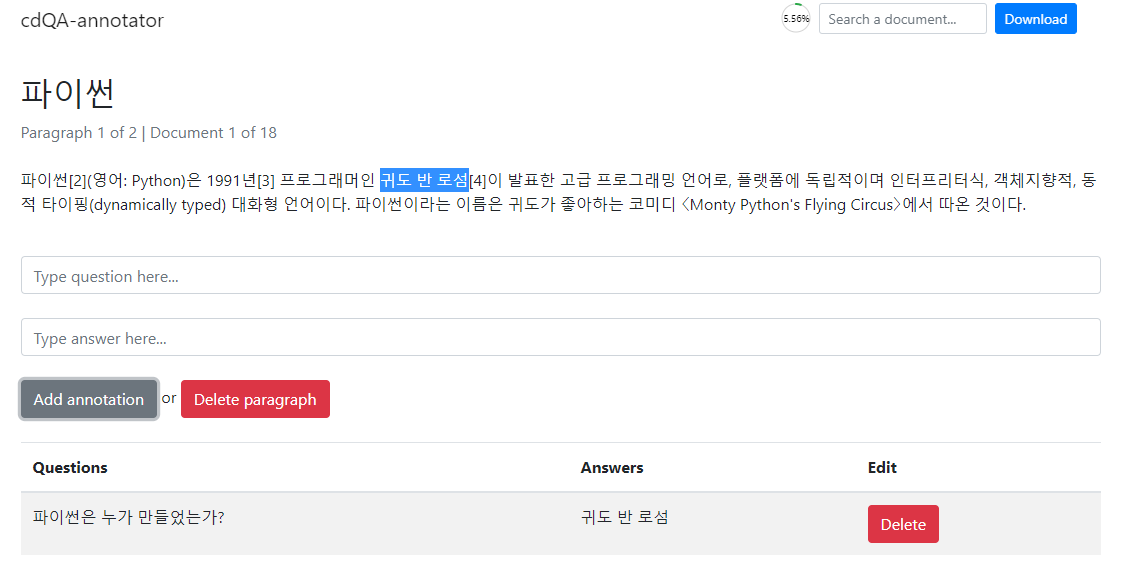Click Monty Python's Flying Circus in paragraph

pos(791,205)
